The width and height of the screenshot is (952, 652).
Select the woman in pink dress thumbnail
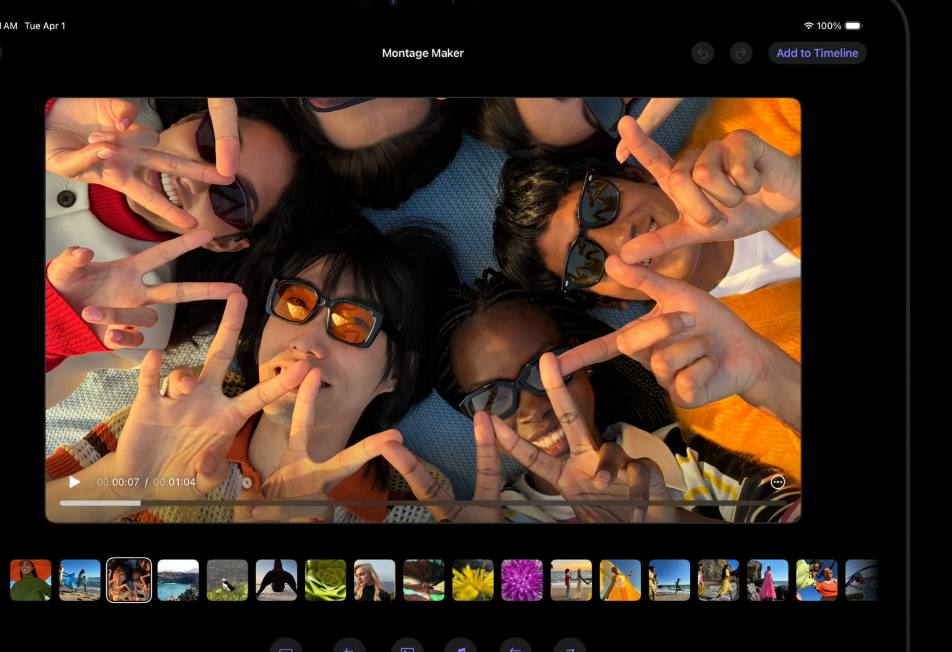767,580
